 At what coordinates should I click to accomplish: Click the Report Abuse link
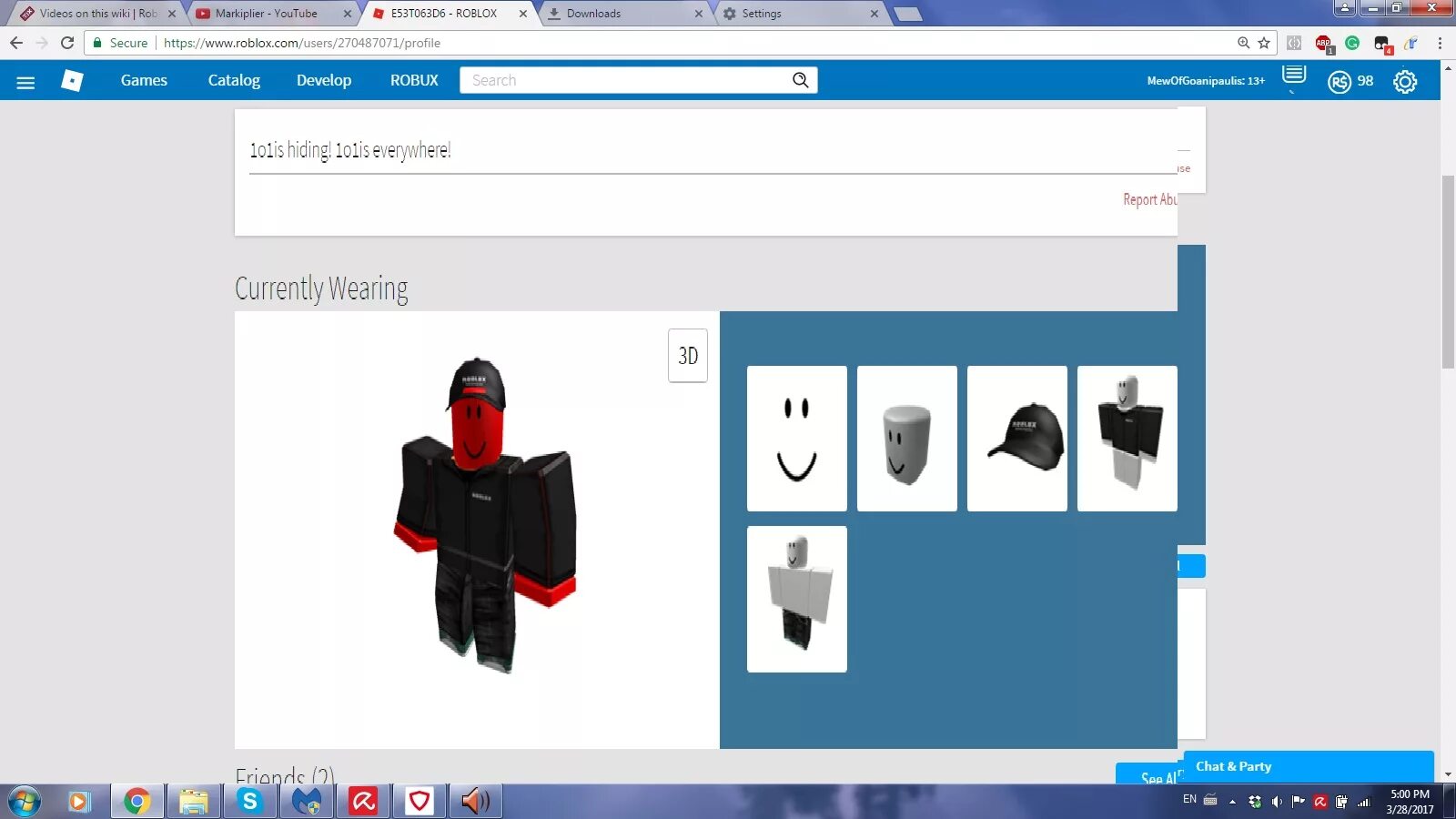tap(1149, 199)
